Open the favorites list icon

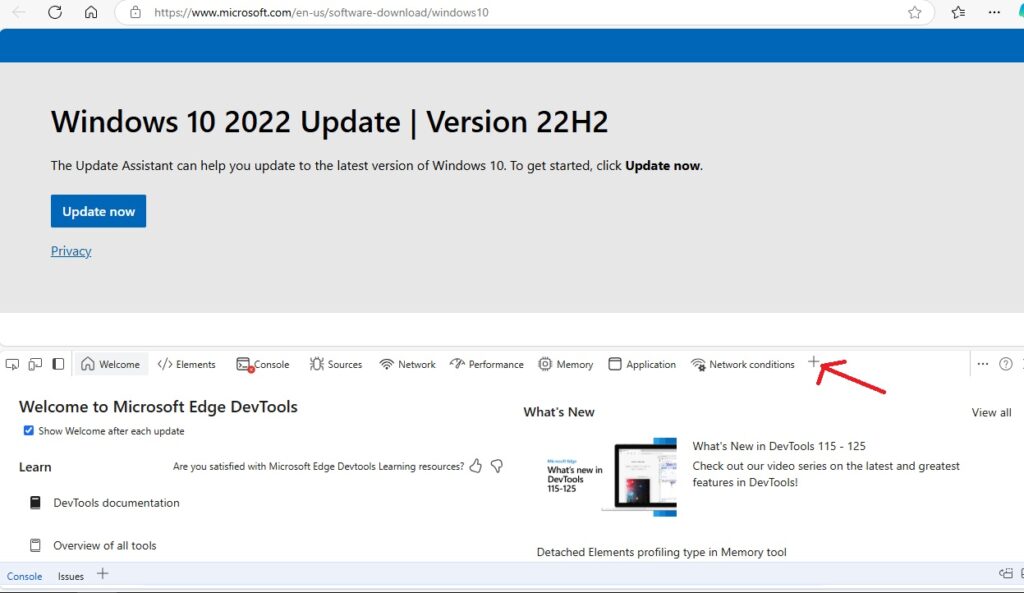click(958, 12)
